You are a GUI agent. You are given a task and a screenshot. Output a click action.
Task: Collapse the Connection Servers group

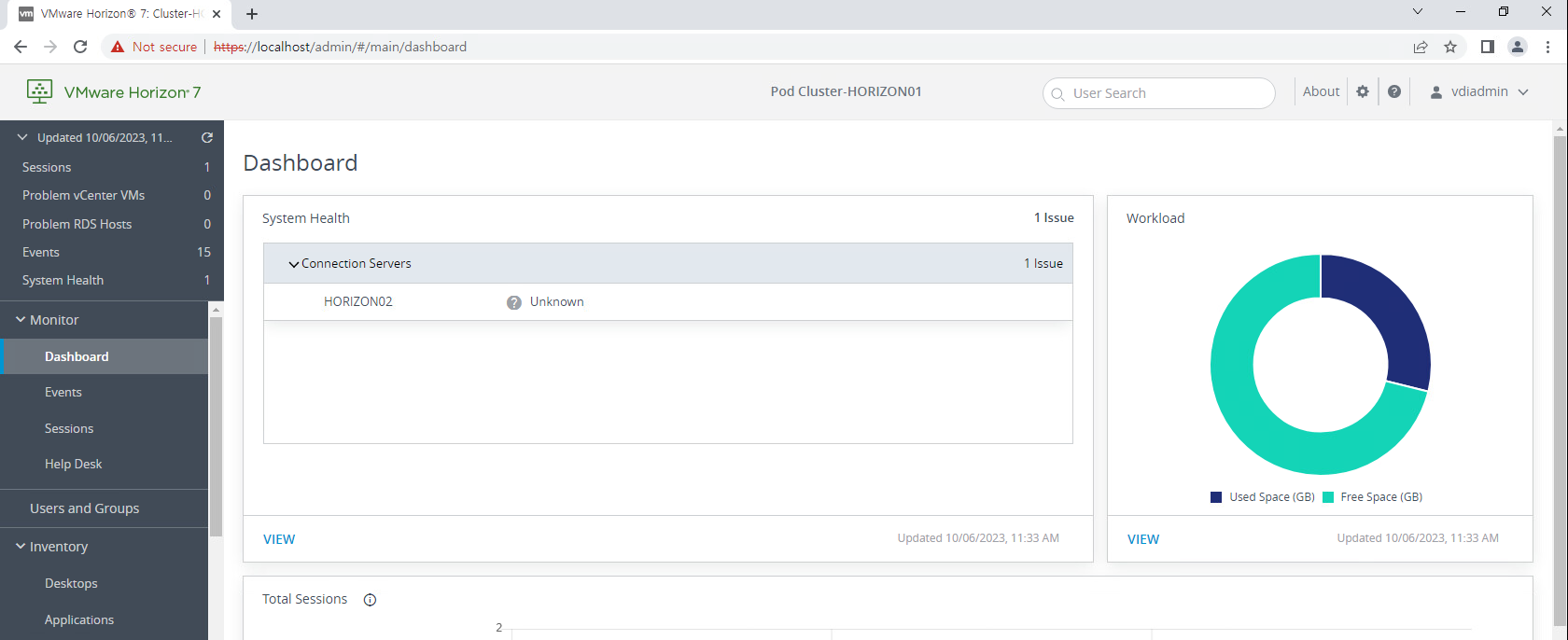[x=294, y=265]
